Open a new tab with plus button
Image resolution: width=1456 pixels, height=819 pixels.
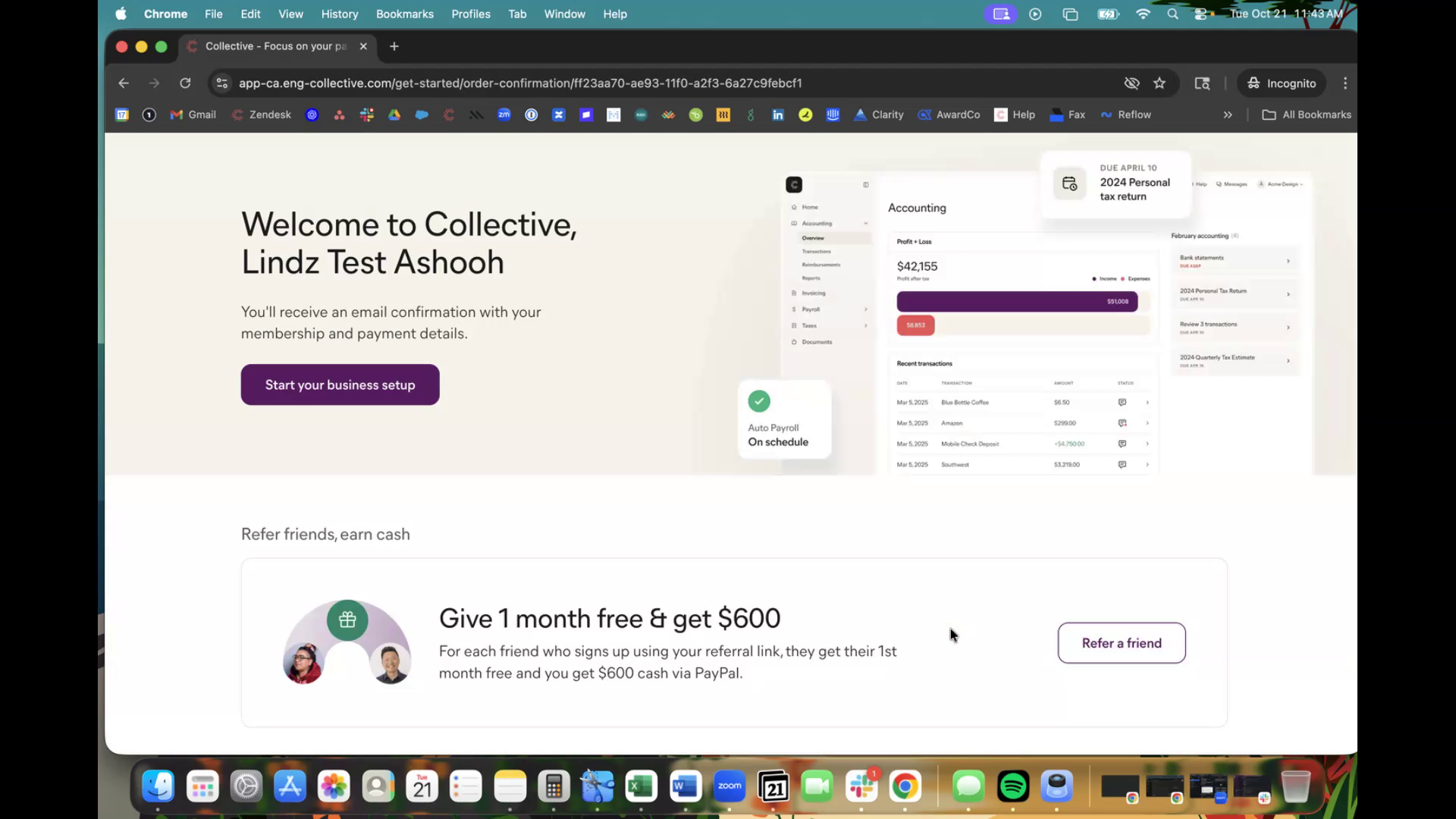(x=394, y=46)
